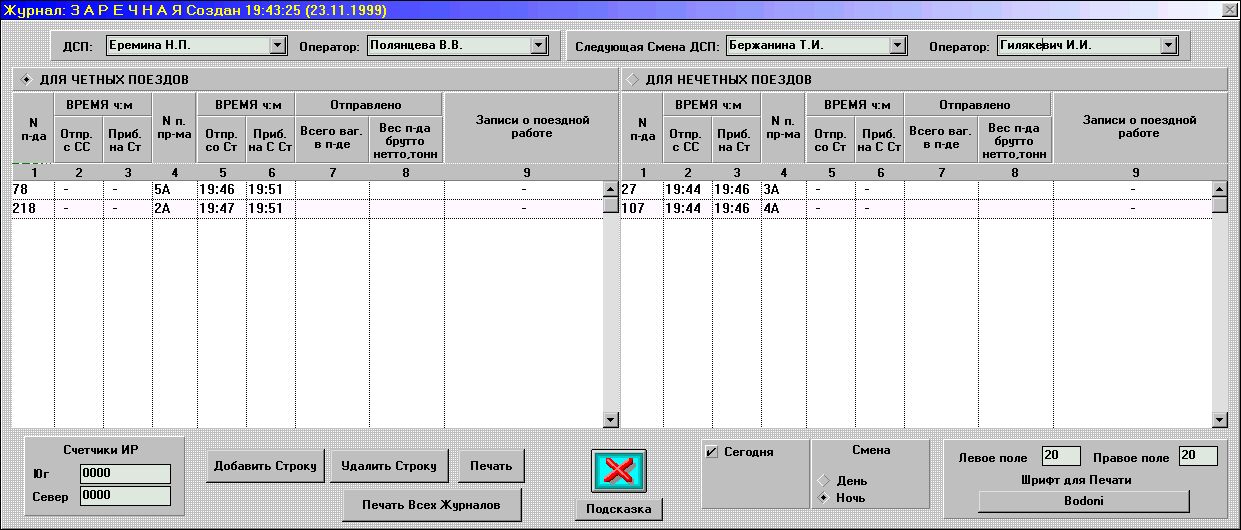Screen dimensions: 1241x530
Task: Click the Юг counter field
Action: [x=111, y=474]
